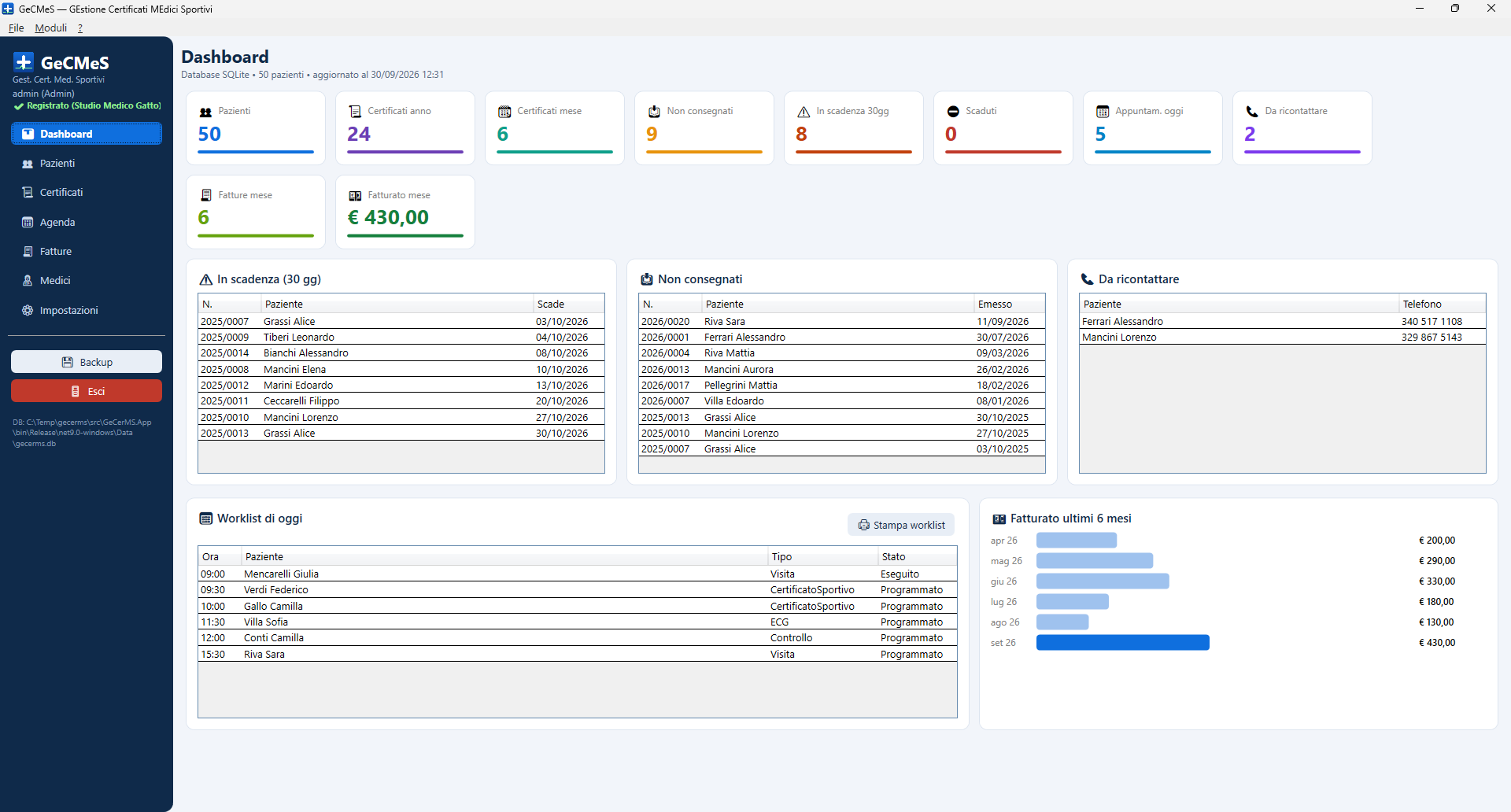Select the Dashboard sidebar item

click(87, 134)
